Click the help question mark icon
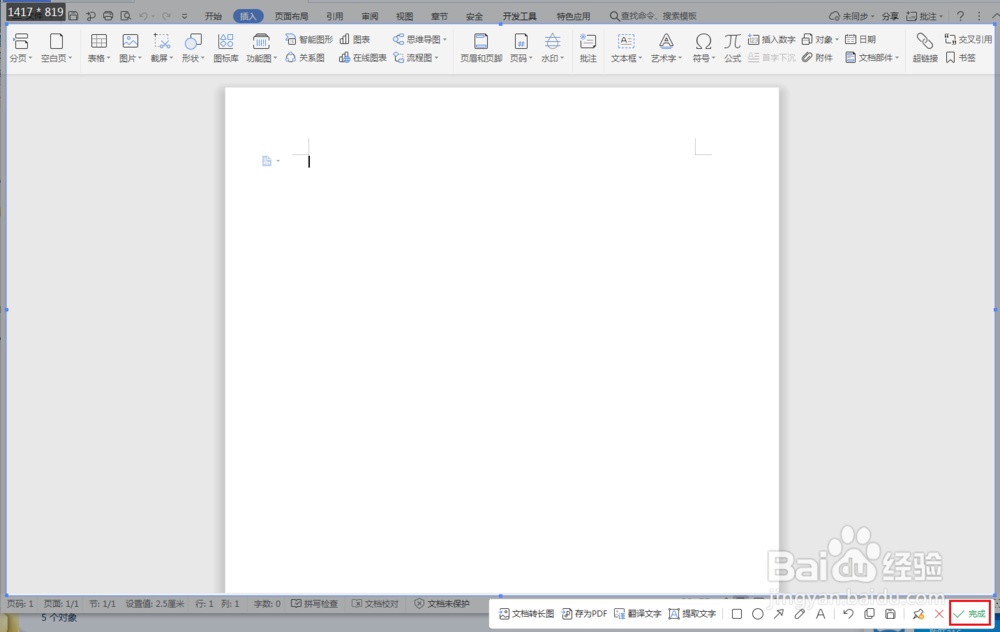Viewport: 1000px width, 632px height. point(960,16)
